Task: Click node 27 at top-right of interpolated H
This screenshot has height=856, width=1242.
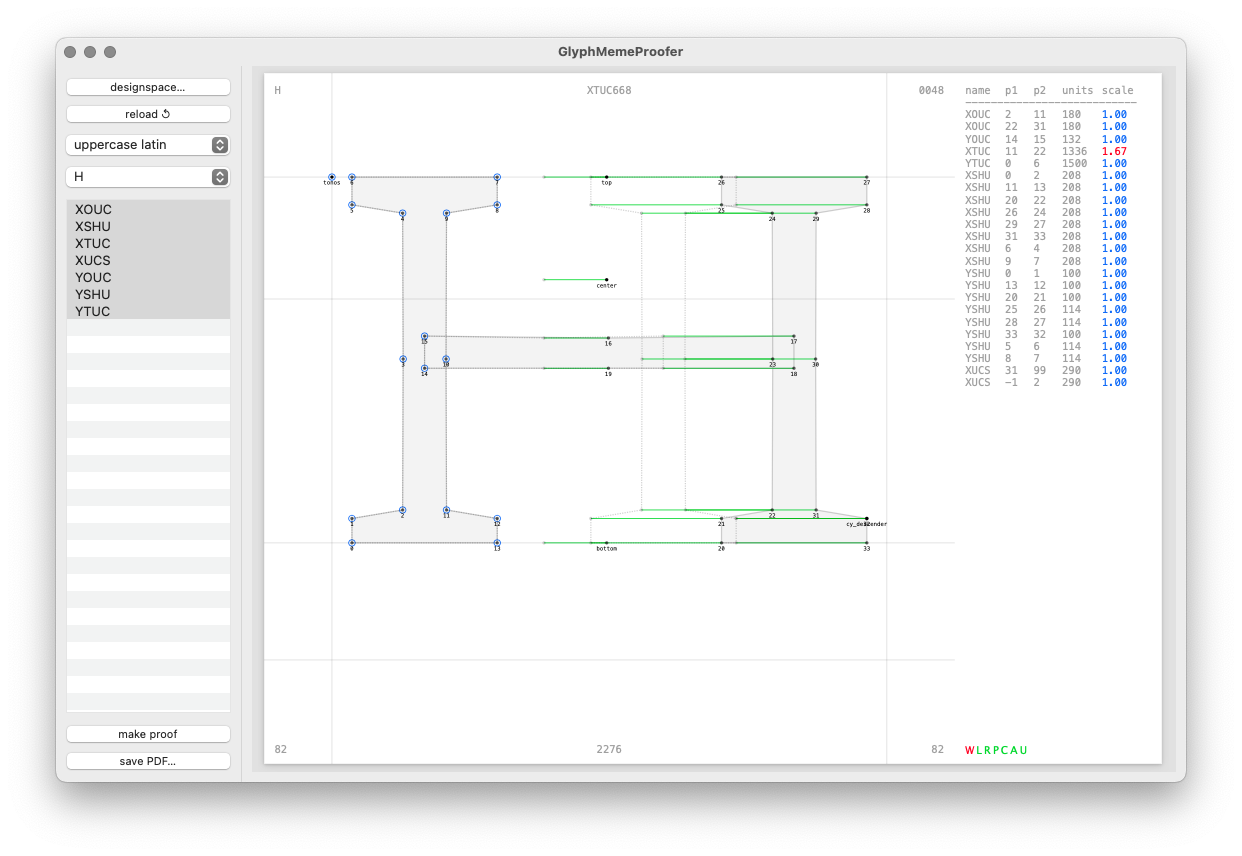Action: click(x=866, y=177)
